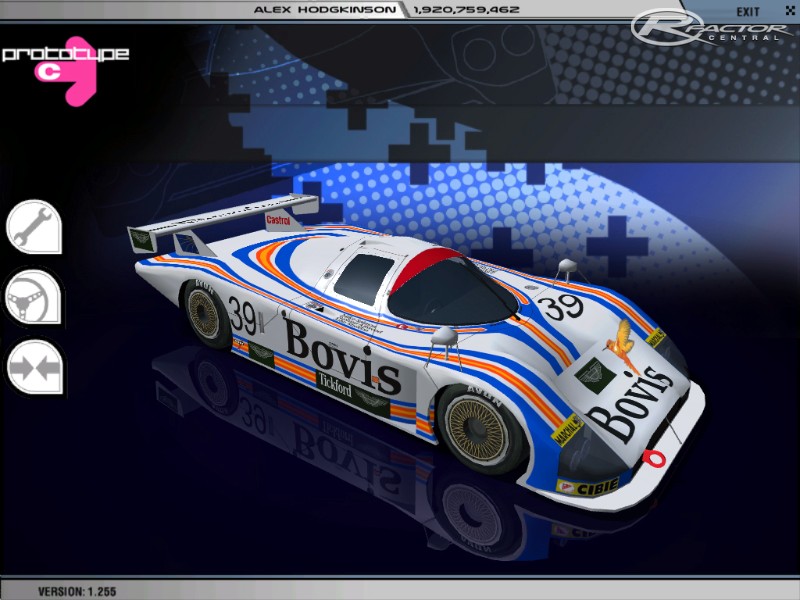Click the number 39 behind rear wheel

242,317
